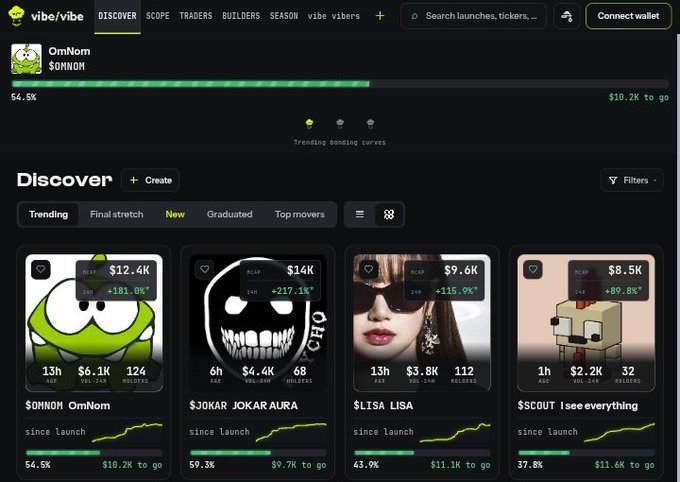Click the LISA card 43.9% progress bar

click(x=422, y=452)
